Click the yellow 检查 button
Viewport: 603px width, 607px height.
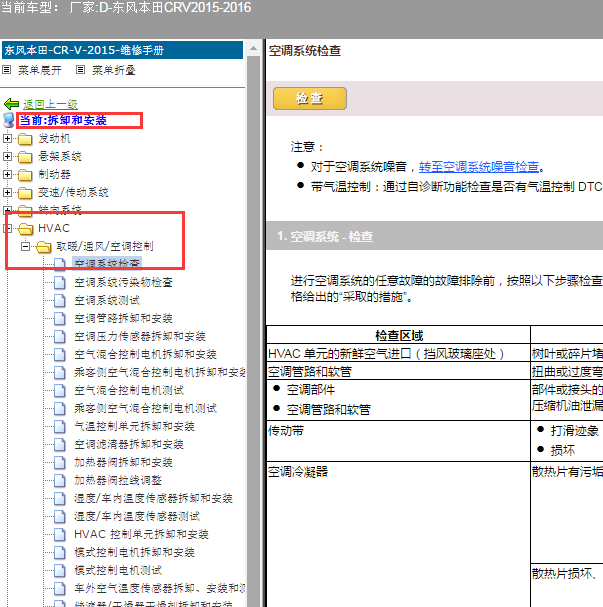click(310, 98)
